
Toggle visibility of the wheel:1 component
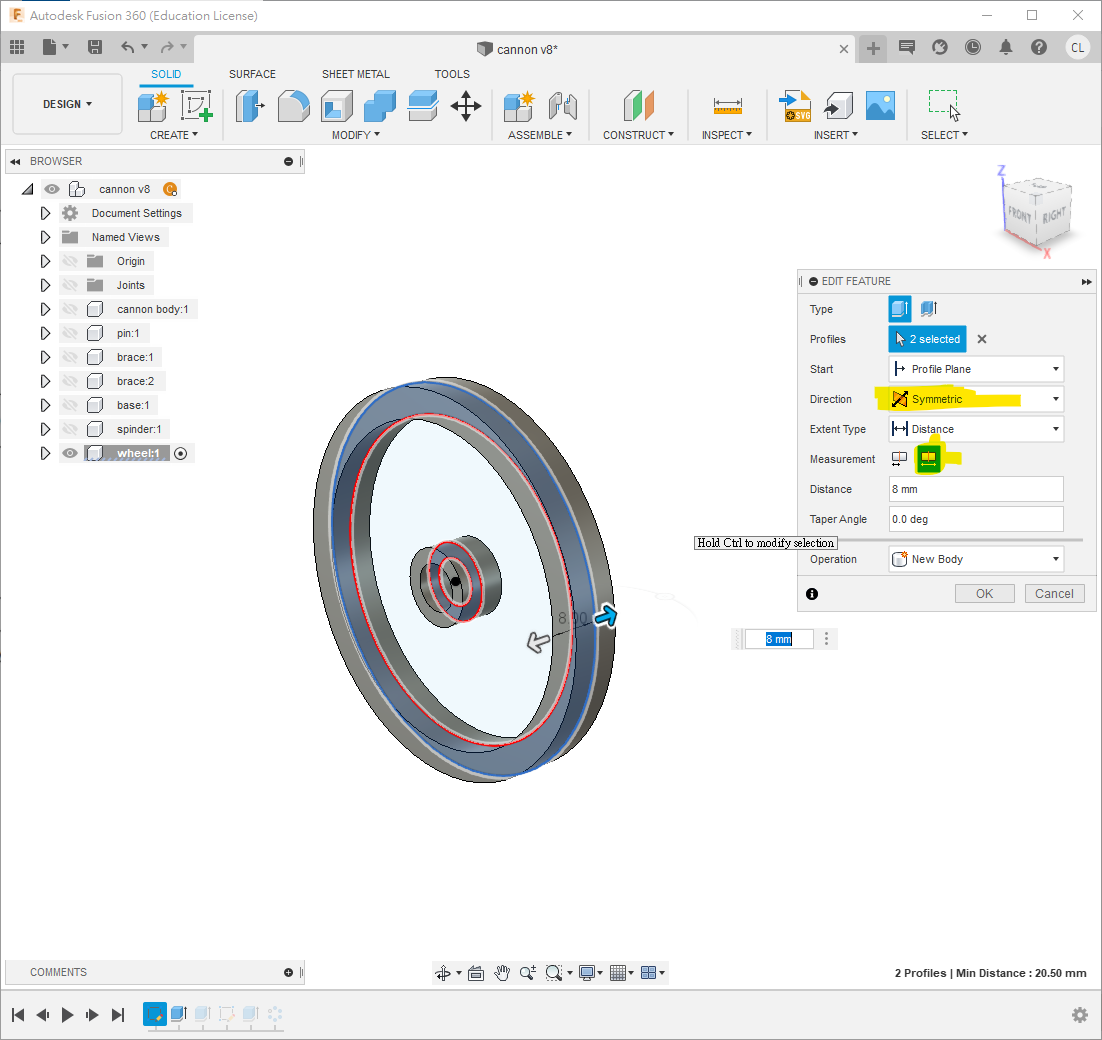pyautogui.click(x=70, y=453)
